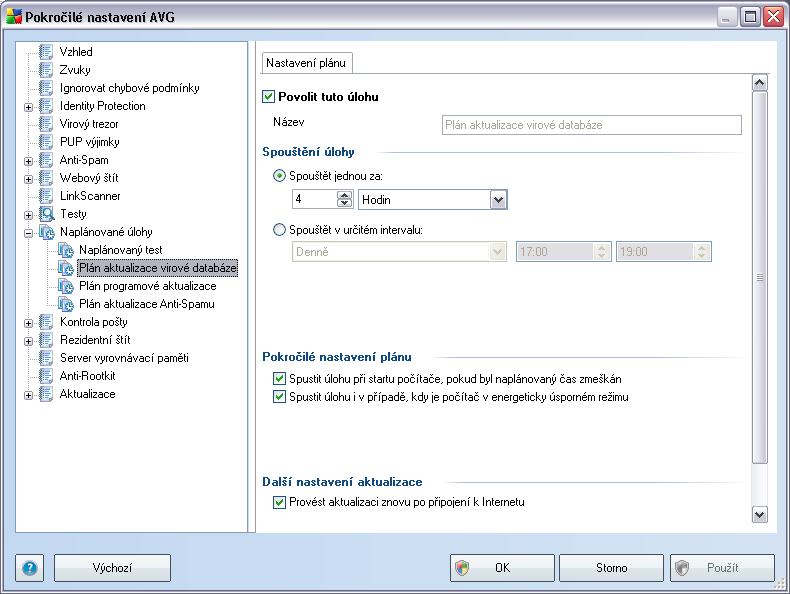
Task: Expand the Testy node
Action: click(29, 215)
